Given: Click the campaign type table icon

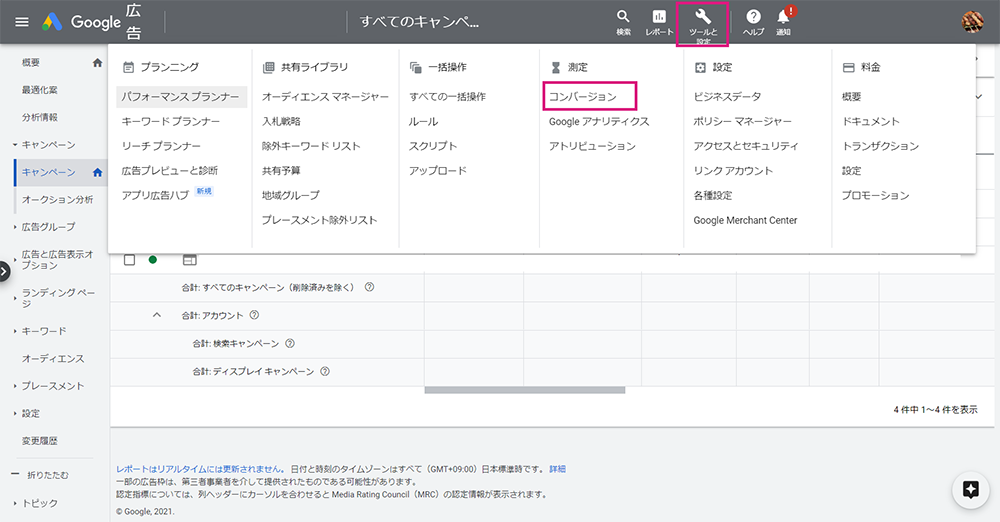Looking at the screenshot, I should [189, 260].
